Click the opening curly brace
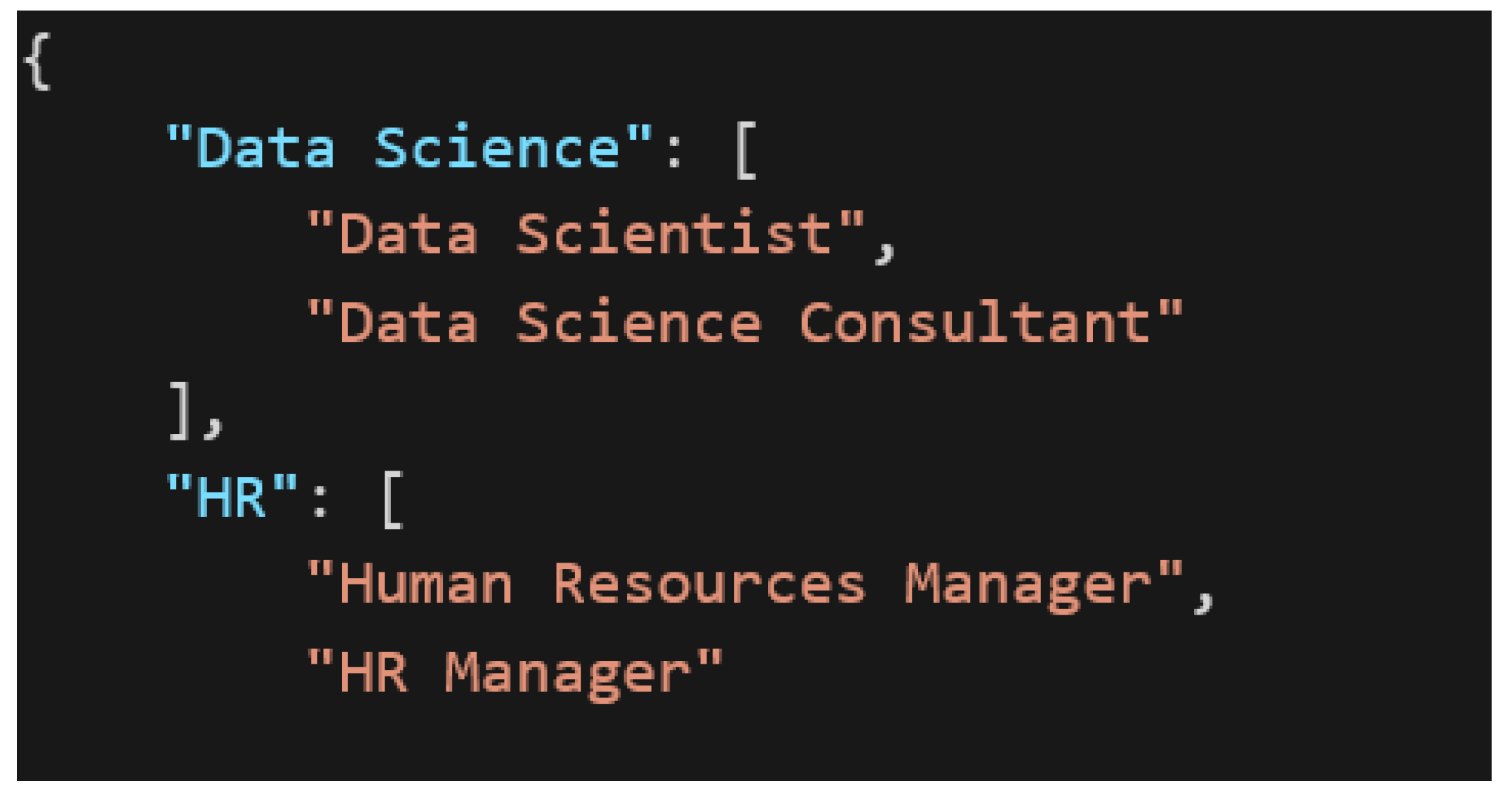Viewport: 1512px width, 800px height. tap(38, 62)
